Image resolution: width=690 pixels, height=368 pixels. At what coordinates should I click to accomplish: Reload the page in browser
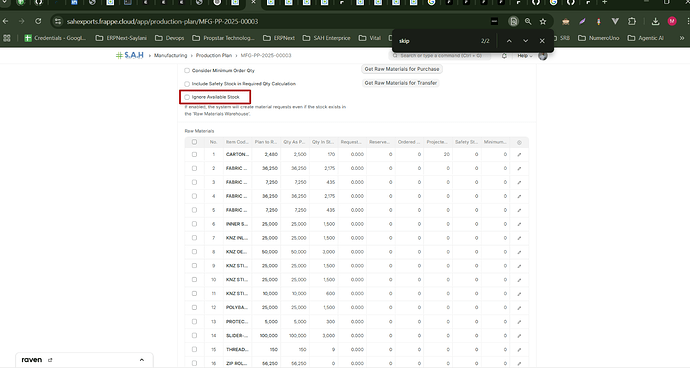point(38,21)
